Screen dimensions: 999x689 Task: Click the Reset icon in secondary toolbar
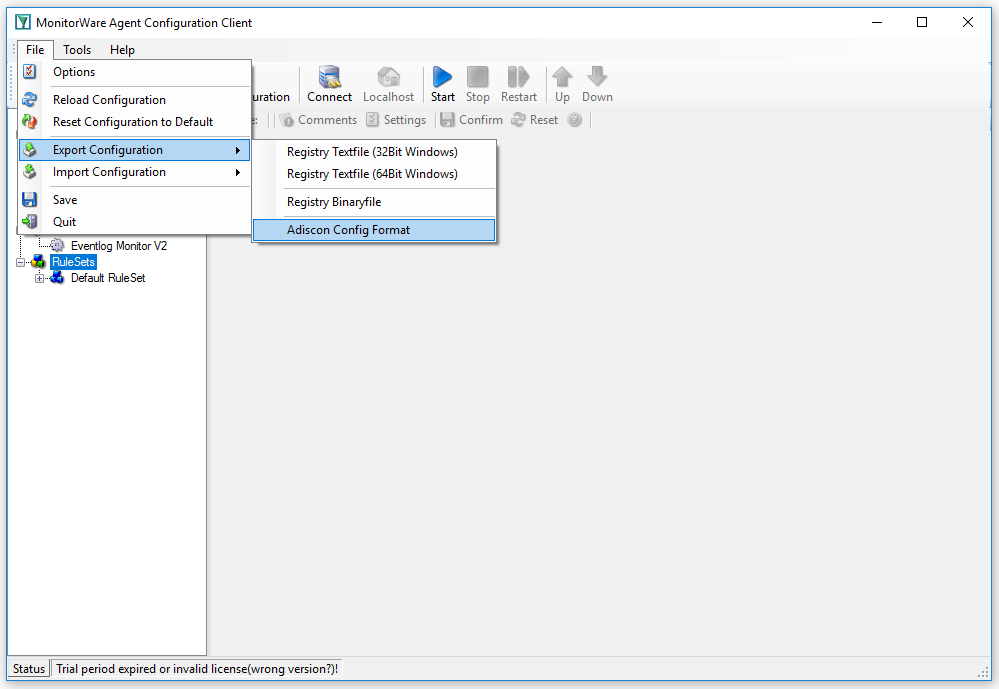click(x=519, y=120)
